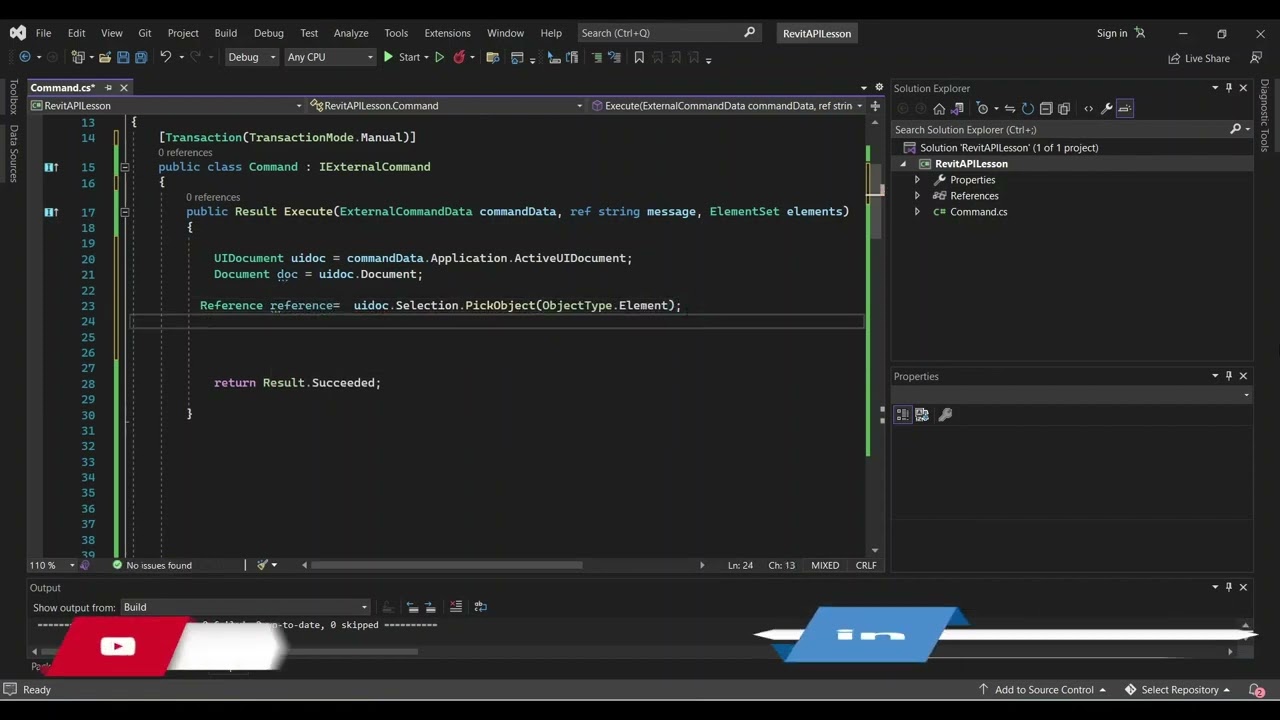Show All Files in Solution Explorer

point(1064,108)
